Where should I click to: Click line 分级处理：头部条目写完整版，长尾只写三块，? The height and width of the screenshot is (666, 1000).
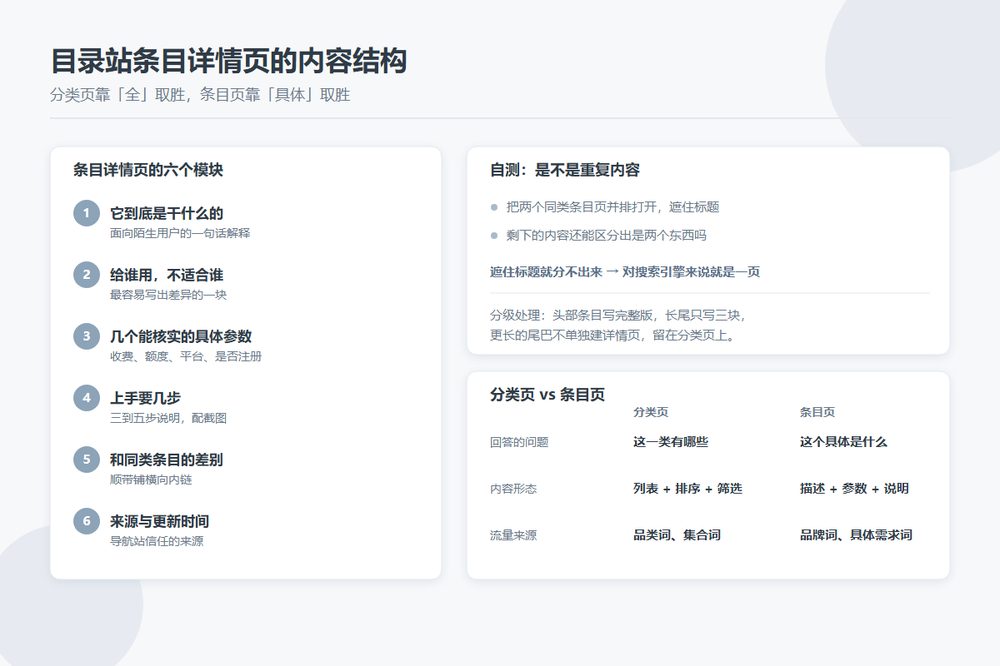(617, 315)
